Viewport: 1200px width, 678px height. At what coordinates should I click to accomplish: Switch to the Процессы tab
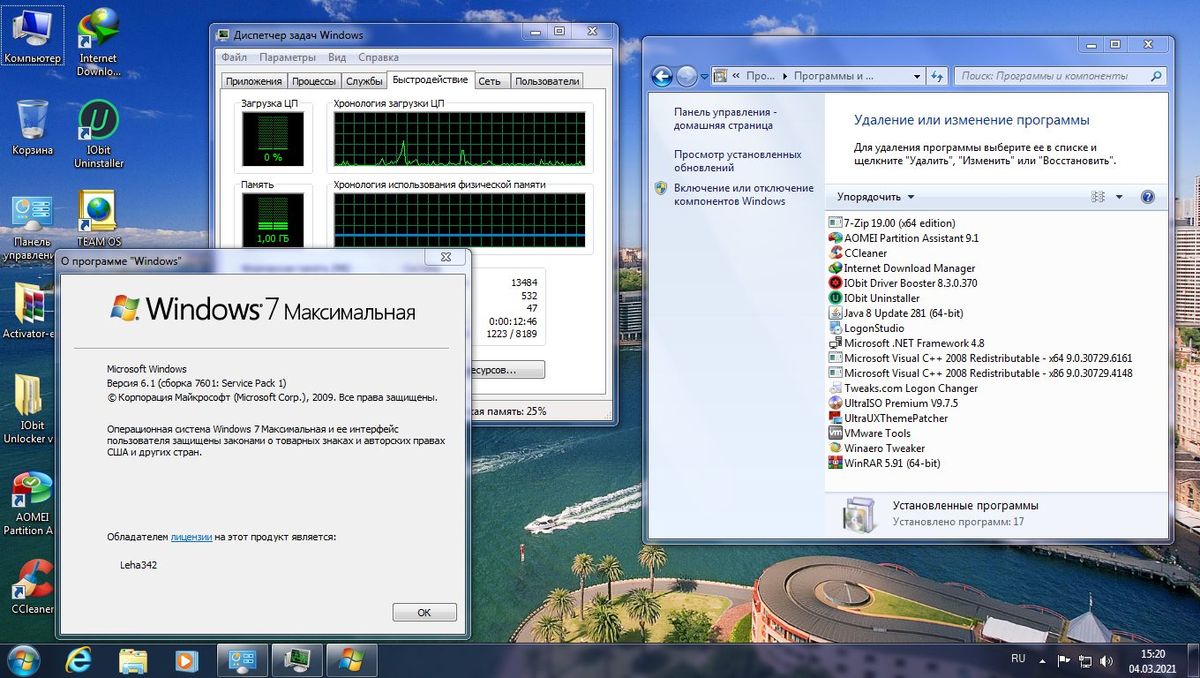pos(314,82)
